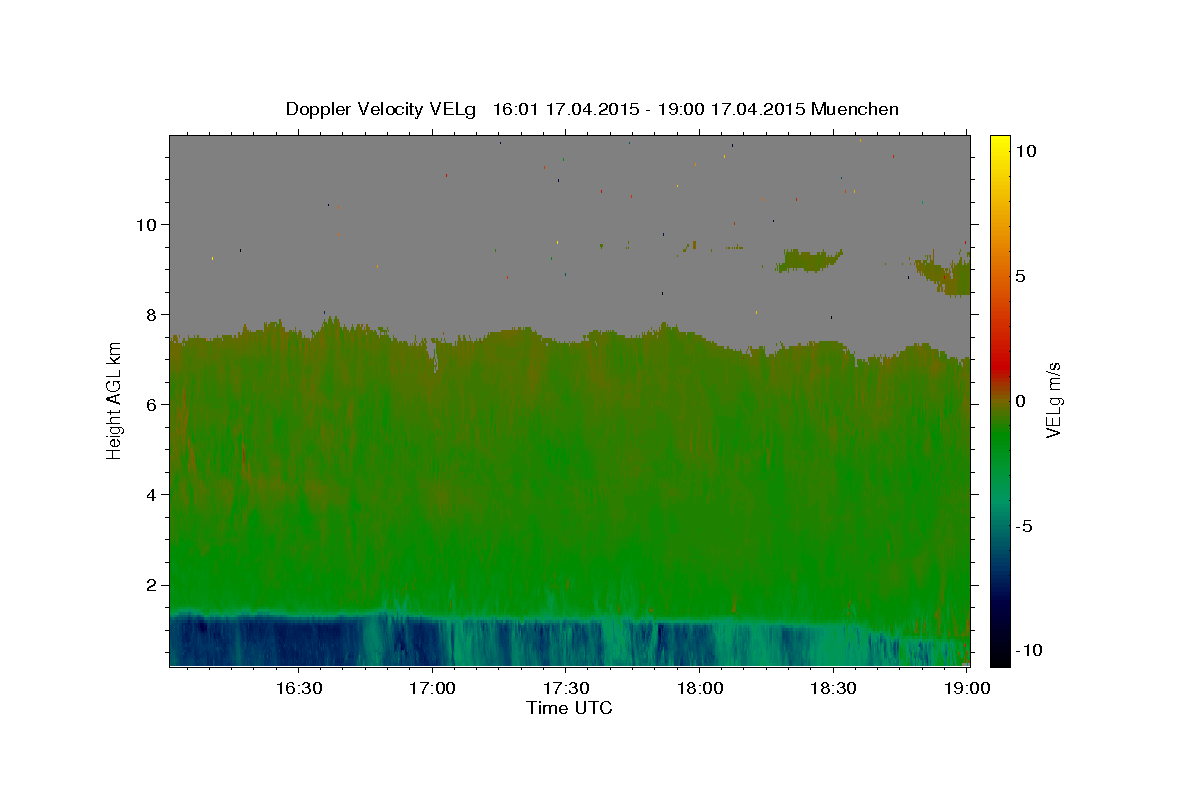Click the 'Time UTC' axis label
1200x800 pixels.
569,708
